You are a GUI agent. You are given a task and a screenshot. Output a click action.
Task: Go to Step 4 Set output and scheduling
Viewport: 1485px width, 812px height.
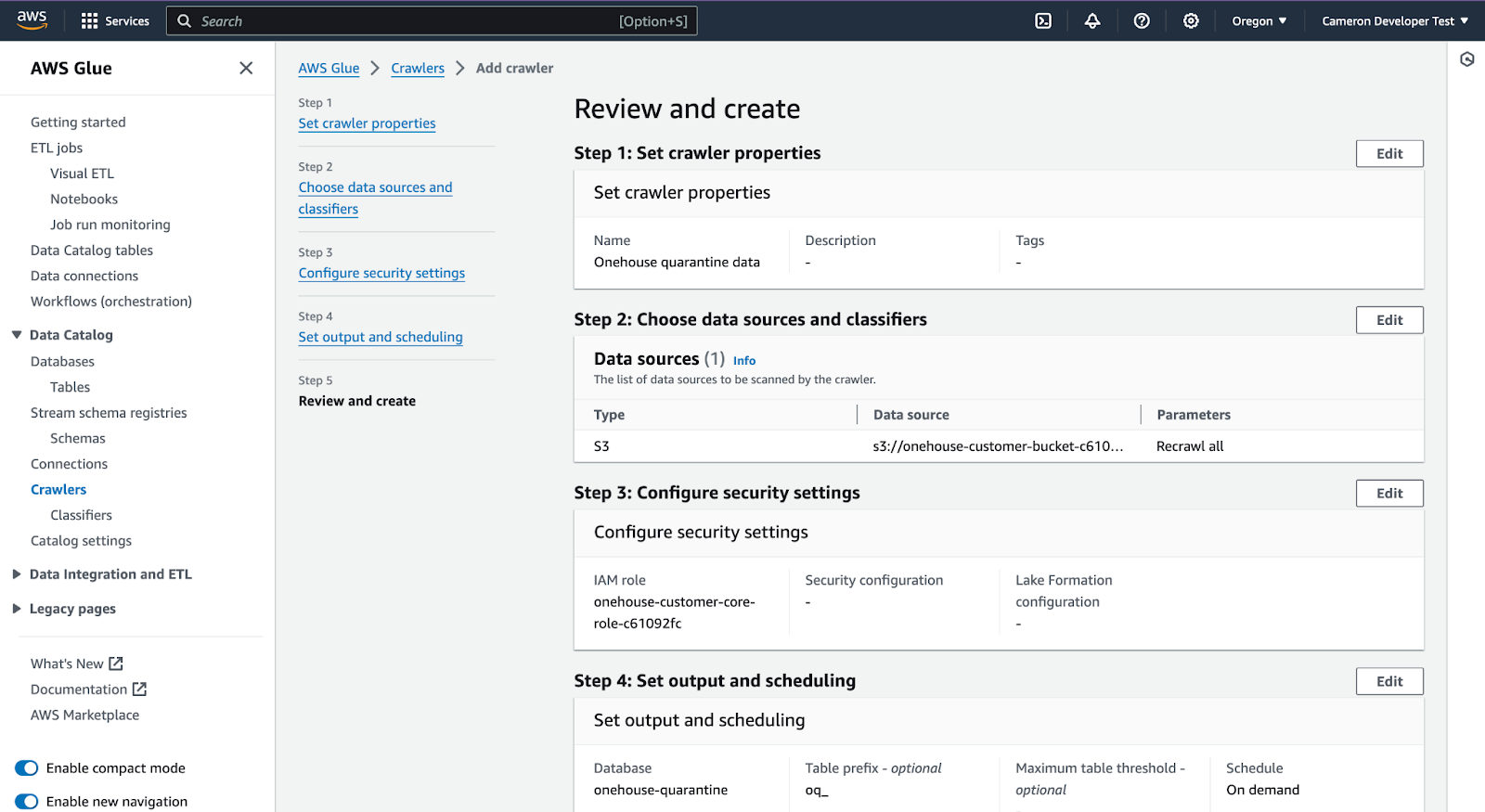tap(381, 337)
